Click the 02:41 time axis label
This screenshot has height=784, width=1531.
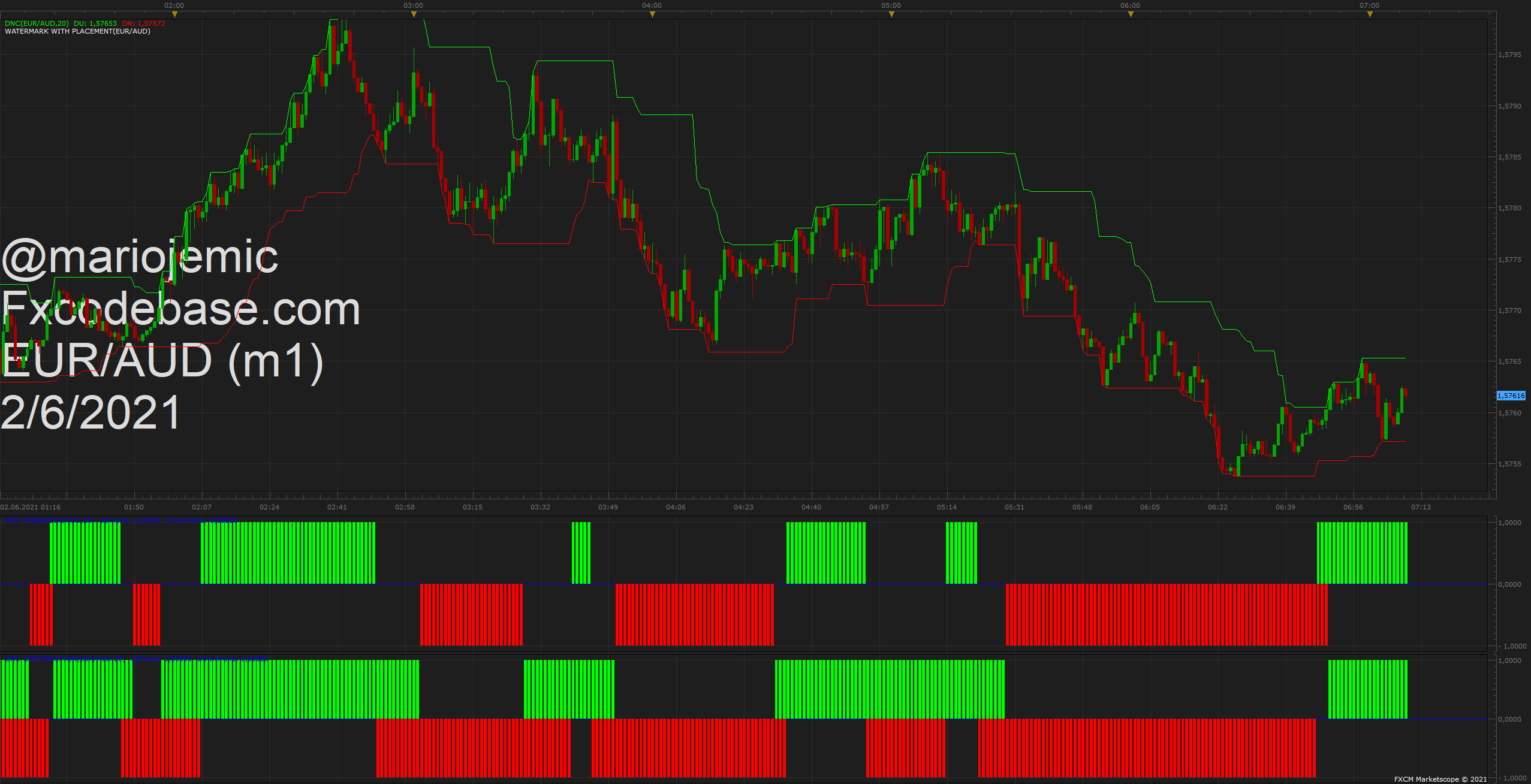pos(337,507)
